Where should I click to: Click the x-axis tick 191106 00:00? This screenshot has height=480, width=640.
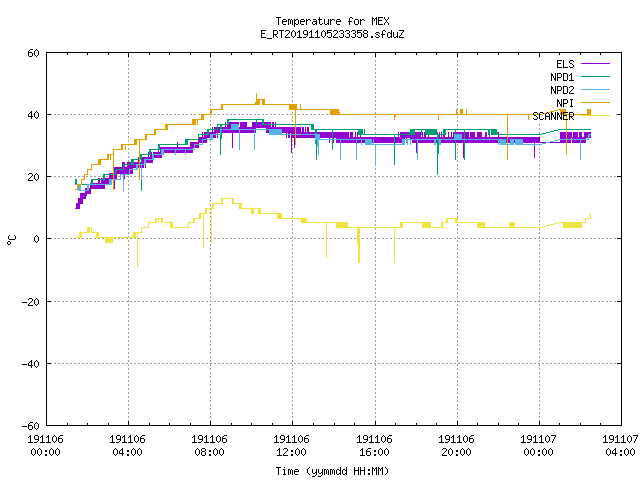[45, 446]
